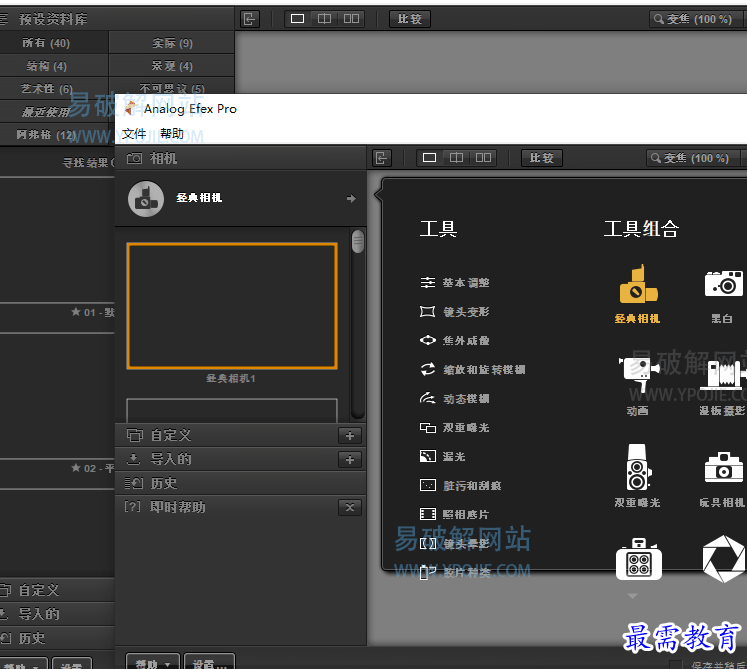Pick the 双重曝光 twin-lens camera icon
The height and width of the screenshot is (669, 747).
637,467
